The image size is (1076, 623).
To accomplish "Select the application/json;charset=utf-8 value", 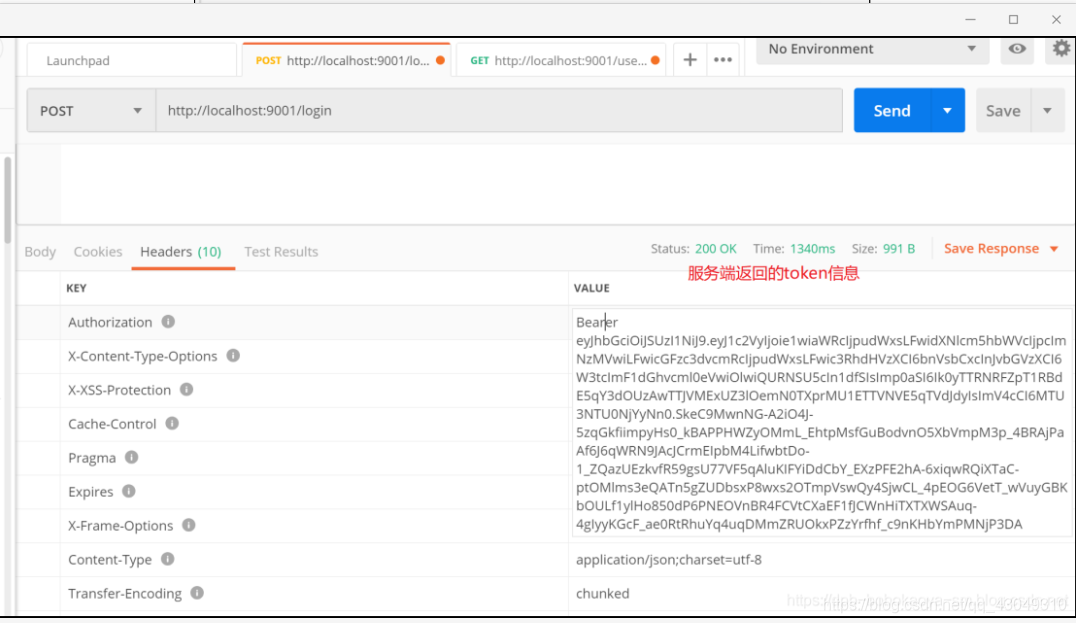I will pos(669,559).
